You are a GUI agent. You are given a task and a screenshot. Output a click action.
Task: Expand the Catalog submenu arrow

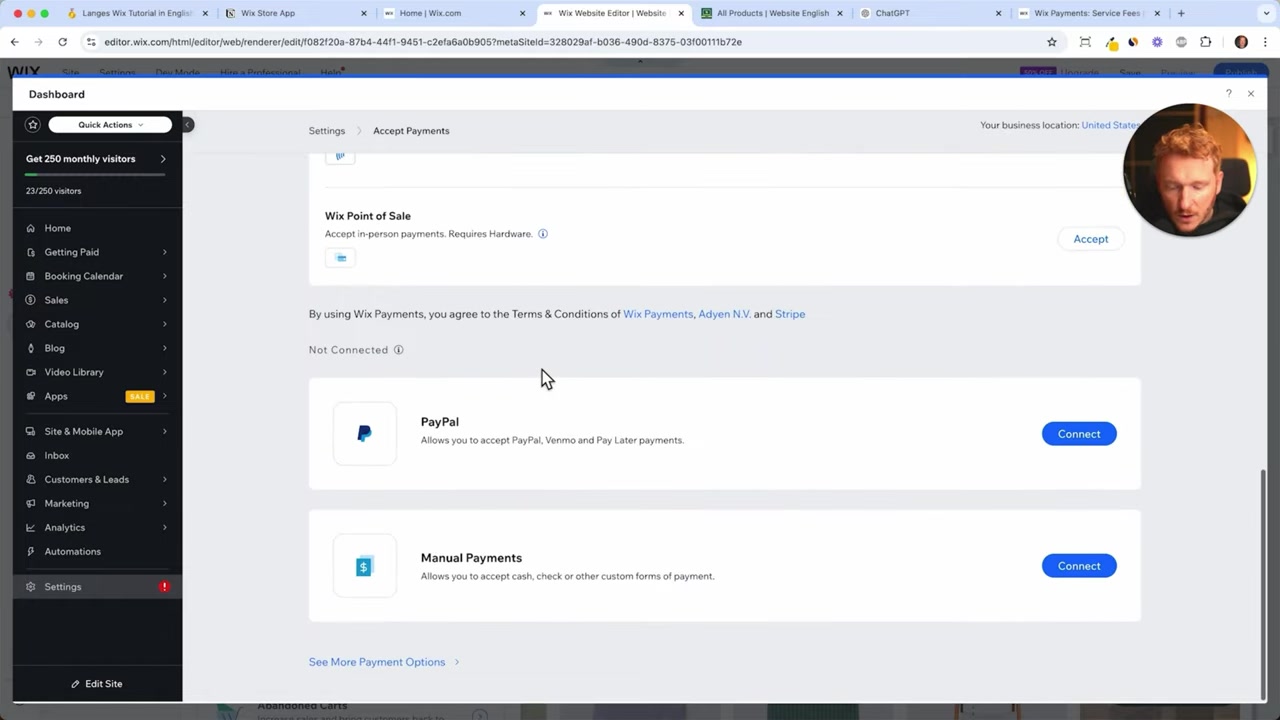164,324
